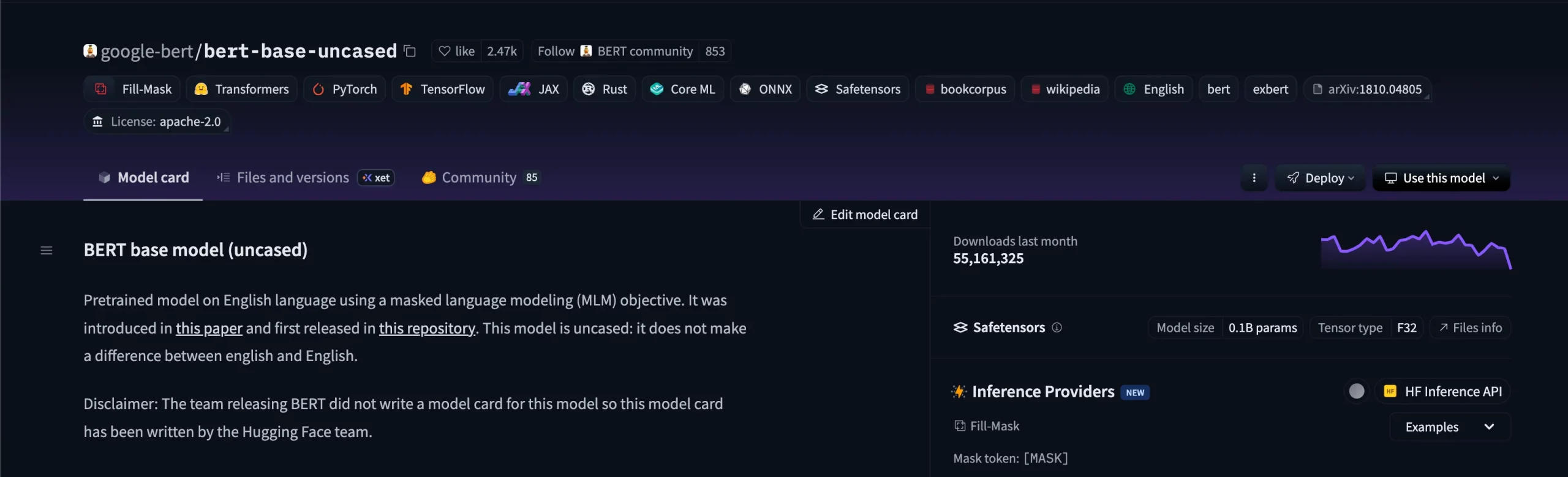Click the Edit model card button
Image resolution: width=1568 pixels, height=477 pixels.
[x=865, y=215]
